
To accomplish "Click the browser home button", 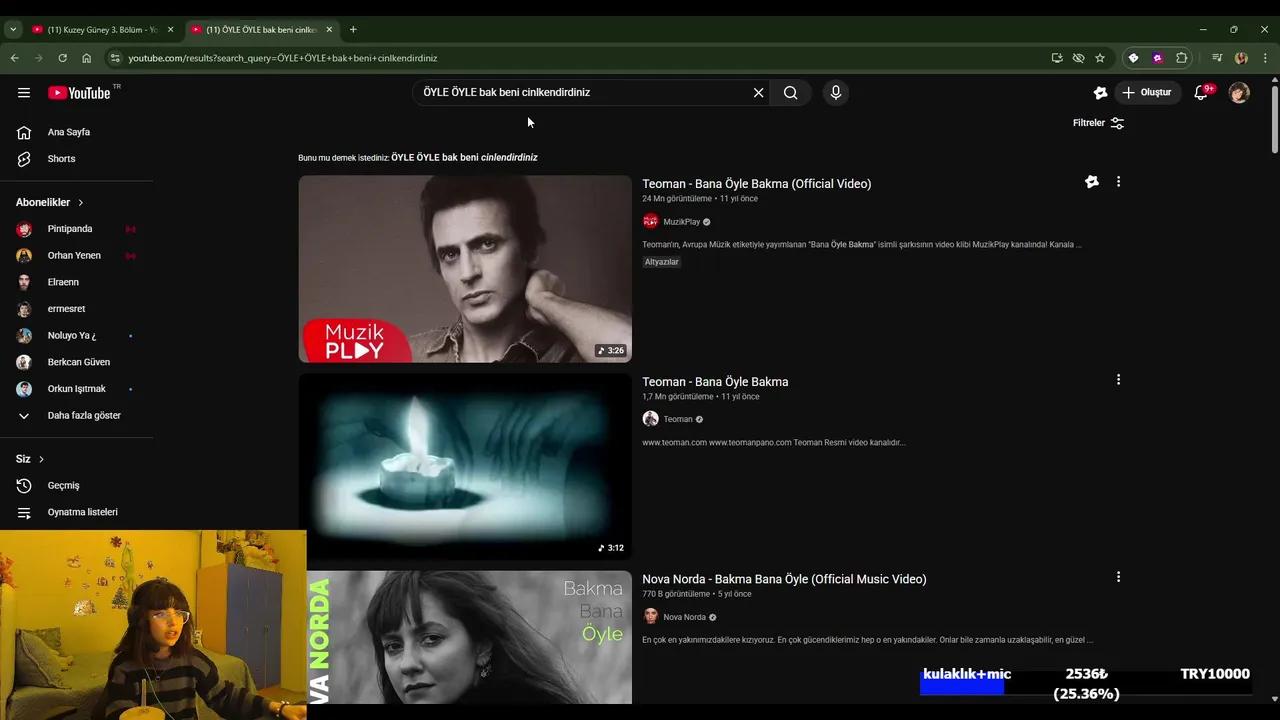I will (x=87, y=58).
